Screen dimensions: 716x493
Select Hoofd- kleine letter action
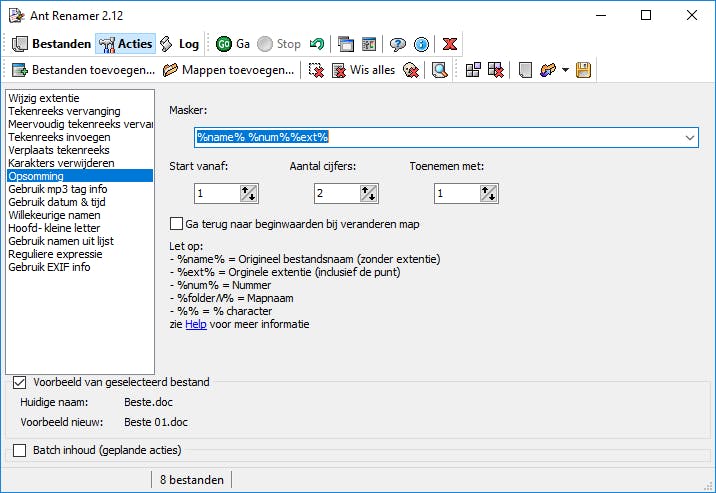[x=80, y=228]
